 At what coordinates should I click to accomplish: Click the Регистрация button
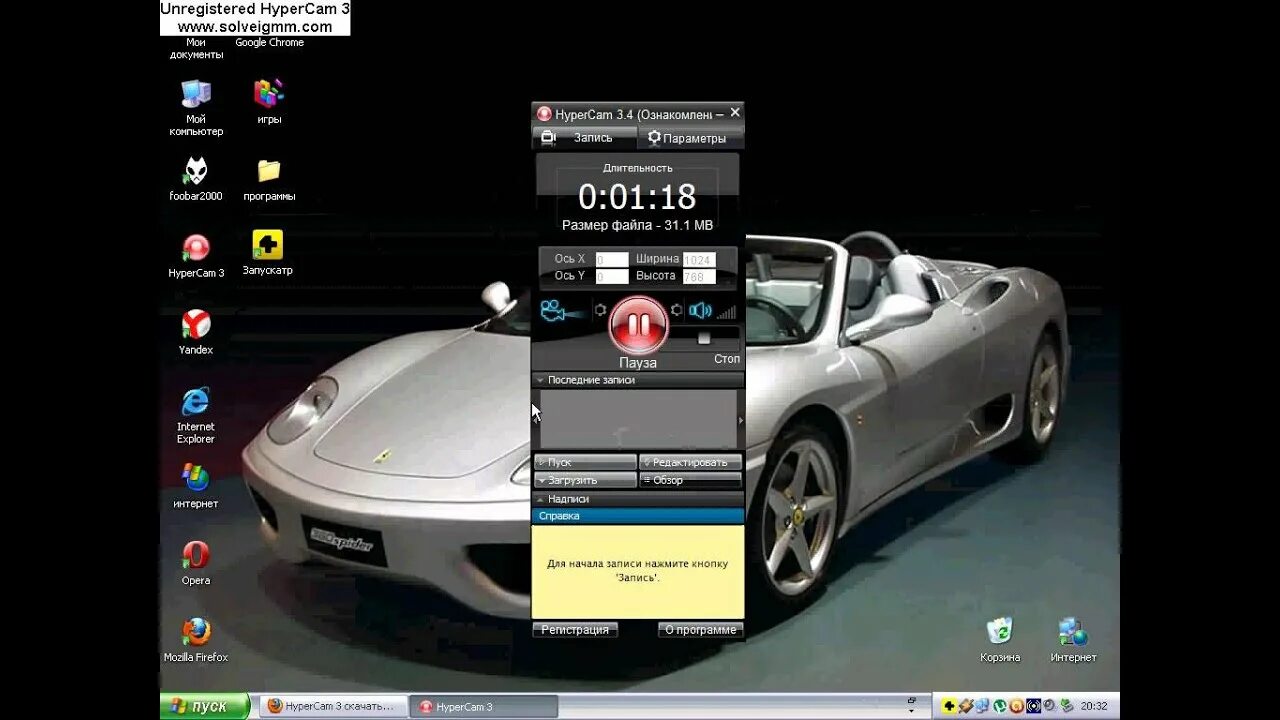575,630
